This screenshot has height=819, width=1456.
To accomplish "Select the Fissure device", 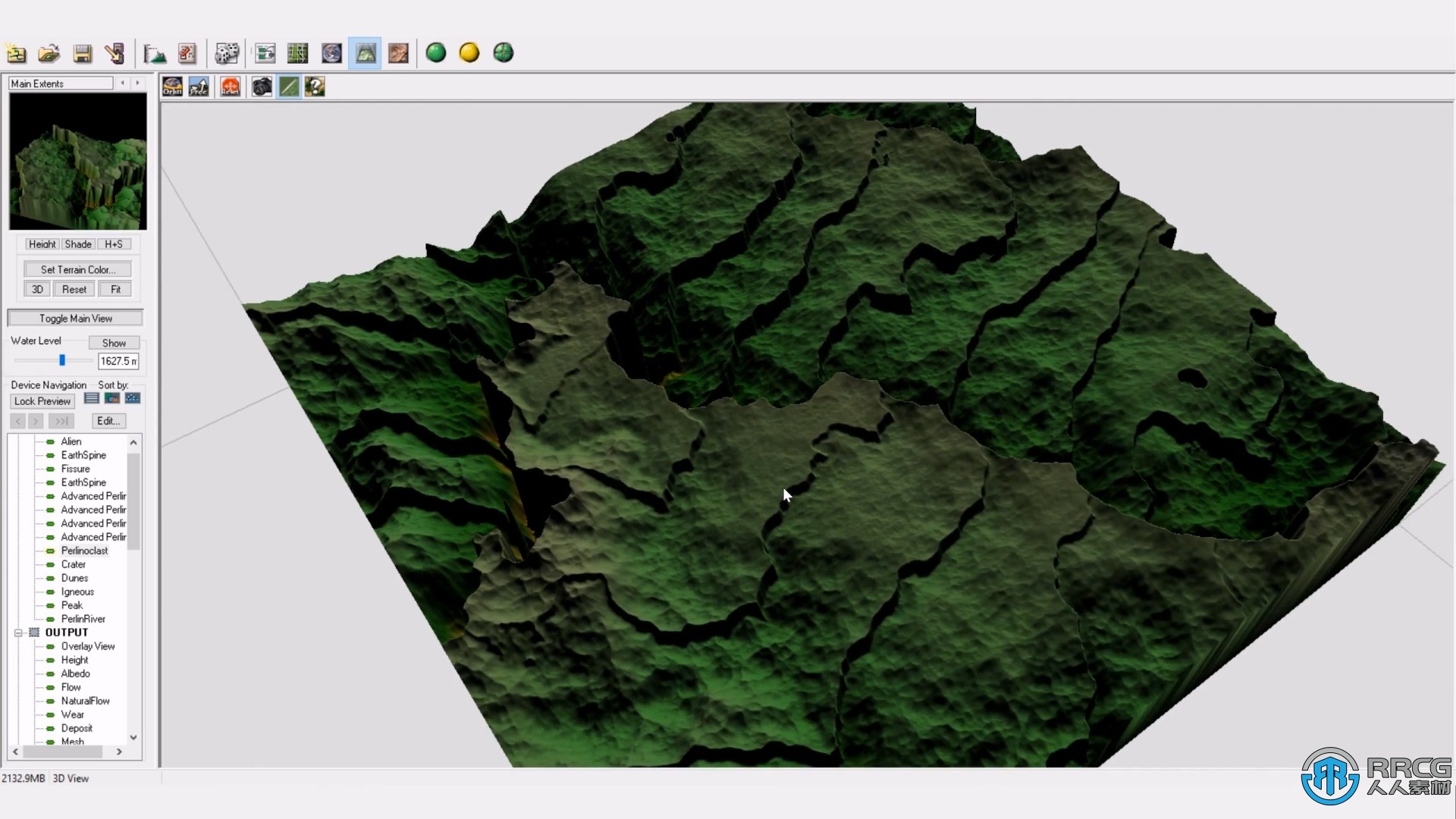I will pos(75,469).
